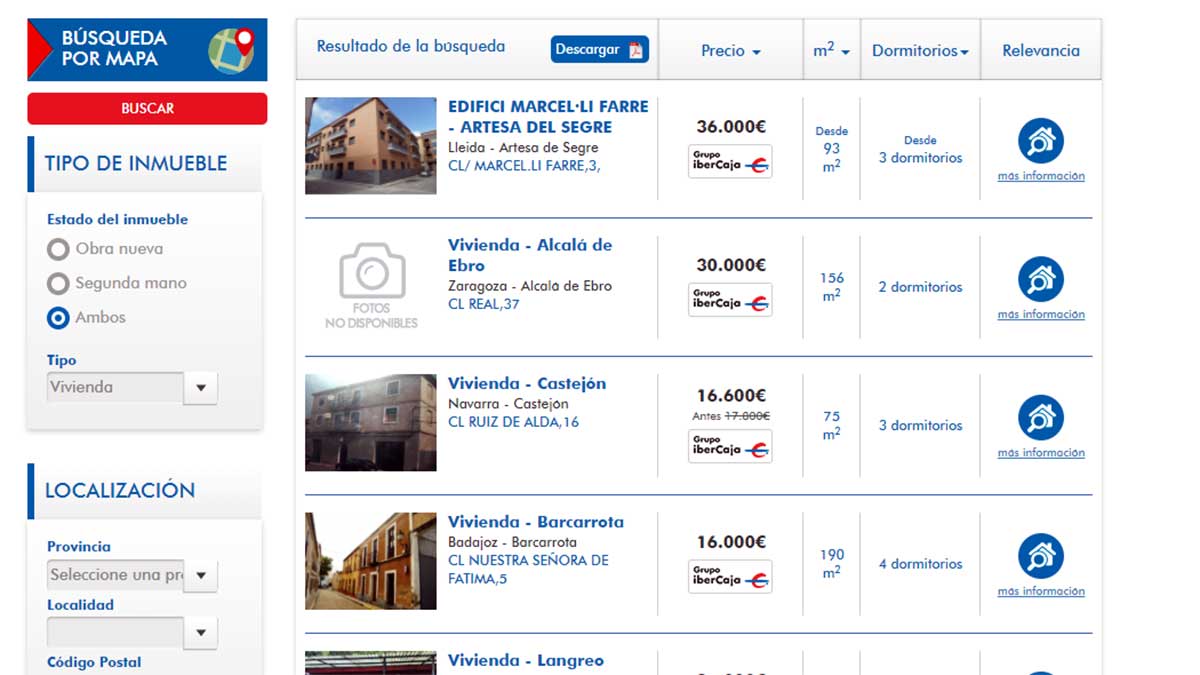Image resolution: width=1200 pixels, height=675 pixels.
Task: Sort results by Dormitorios column
Action: tap(920, 51)
